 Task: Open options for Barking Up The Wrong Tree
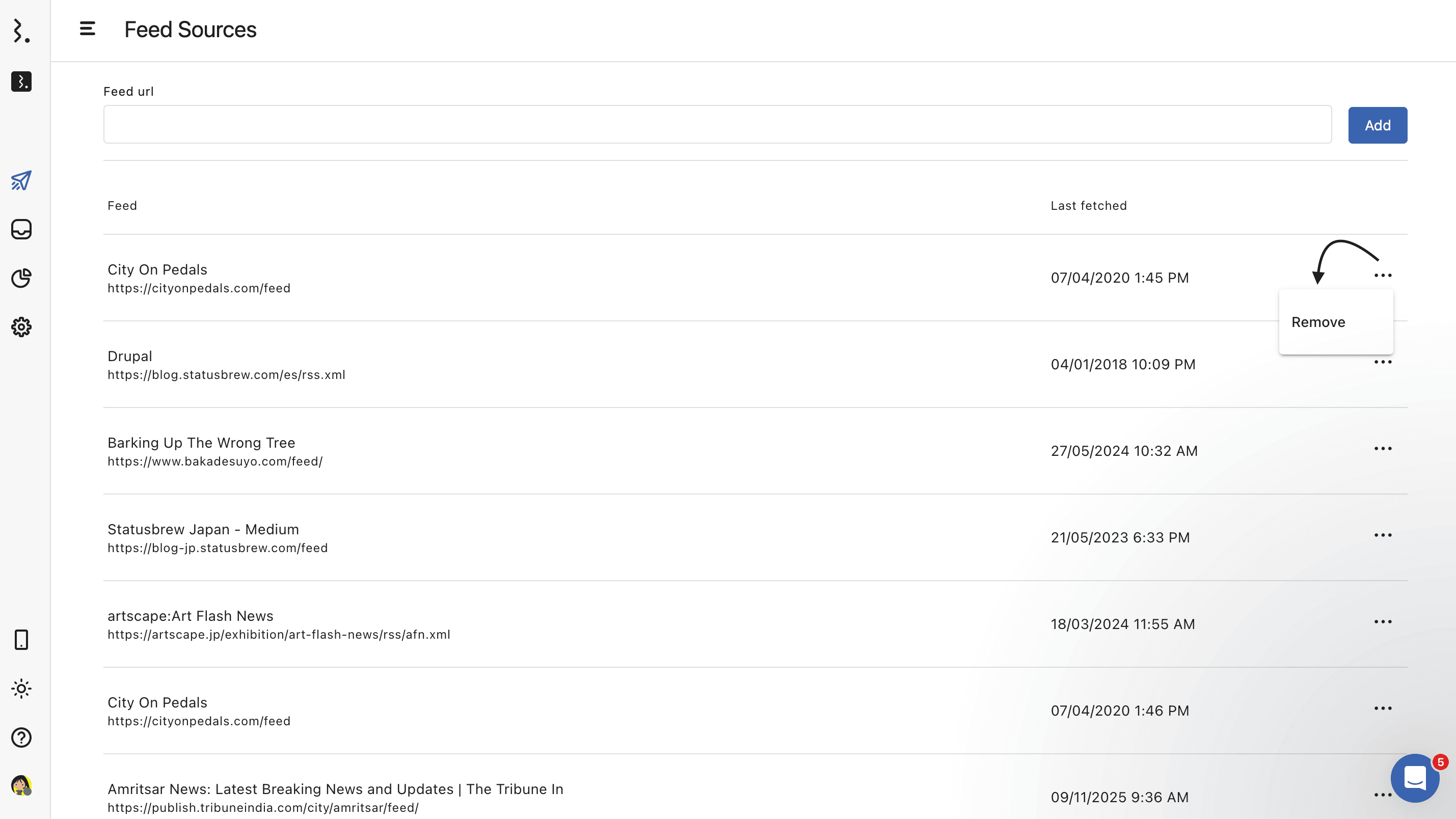1383,449
